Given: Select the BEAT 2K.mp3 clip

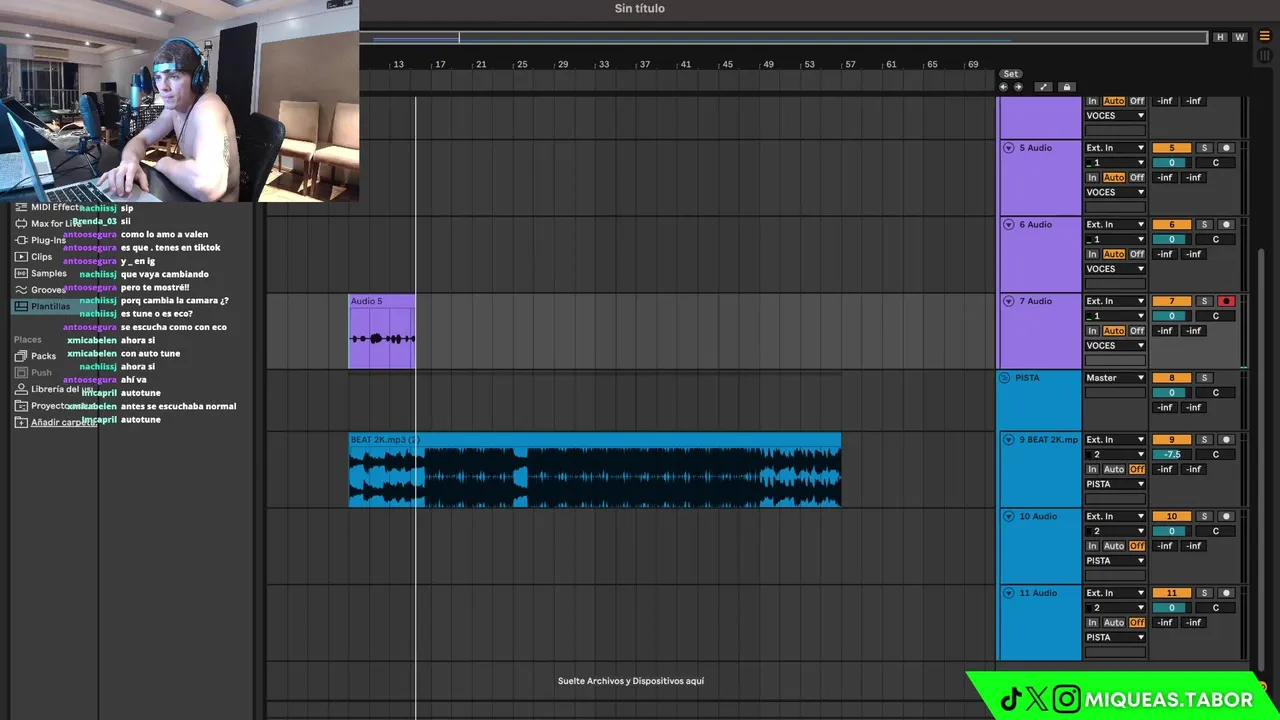Looking at the screenshot, I should click(x=595, y=470).
